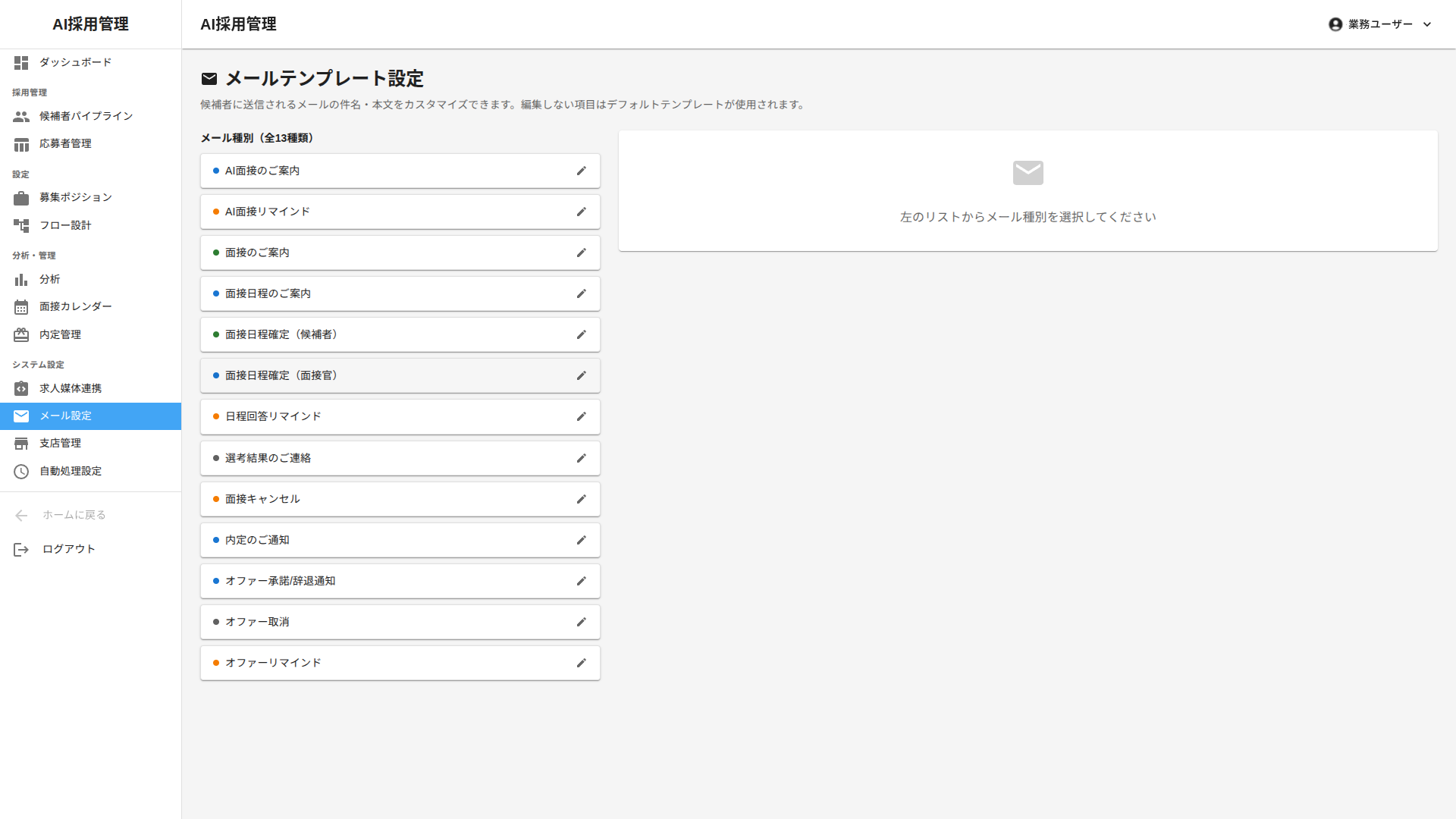Click edit pencil for AI面接のご案内
This screenshot has width=1456, height=819.
click(x=581, y=171)
